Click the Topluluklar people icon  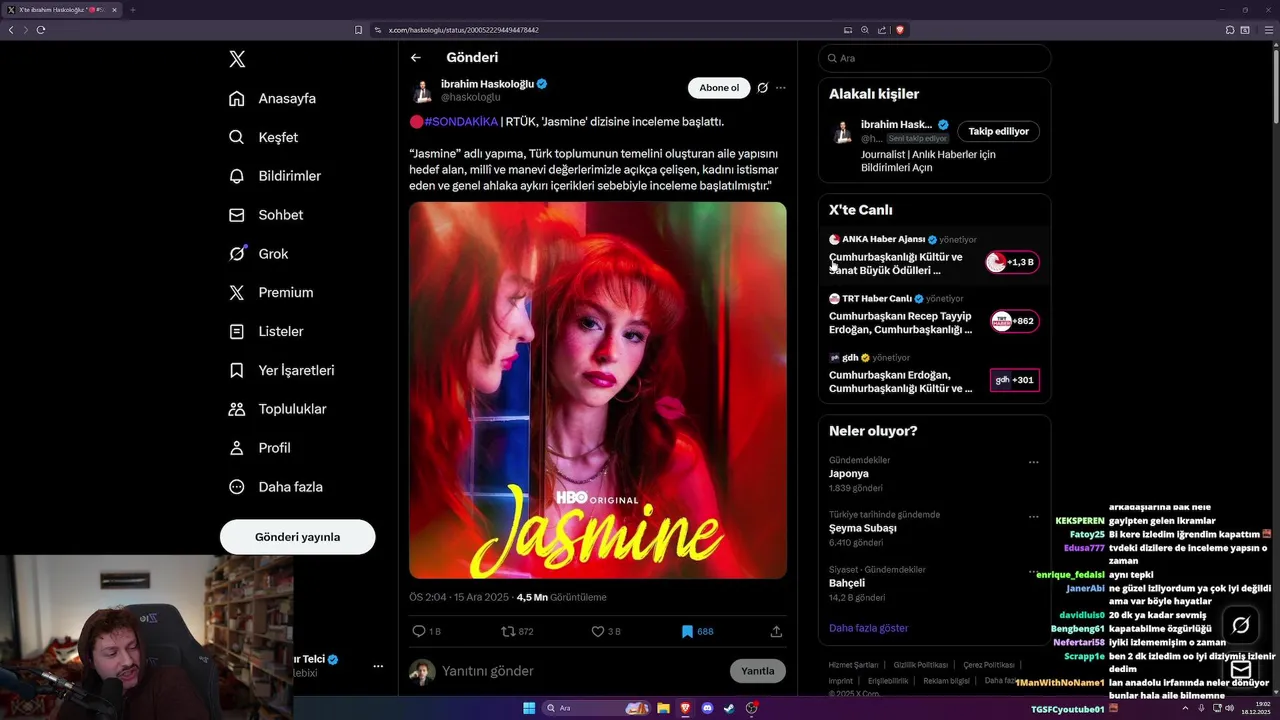coord(237,409)
